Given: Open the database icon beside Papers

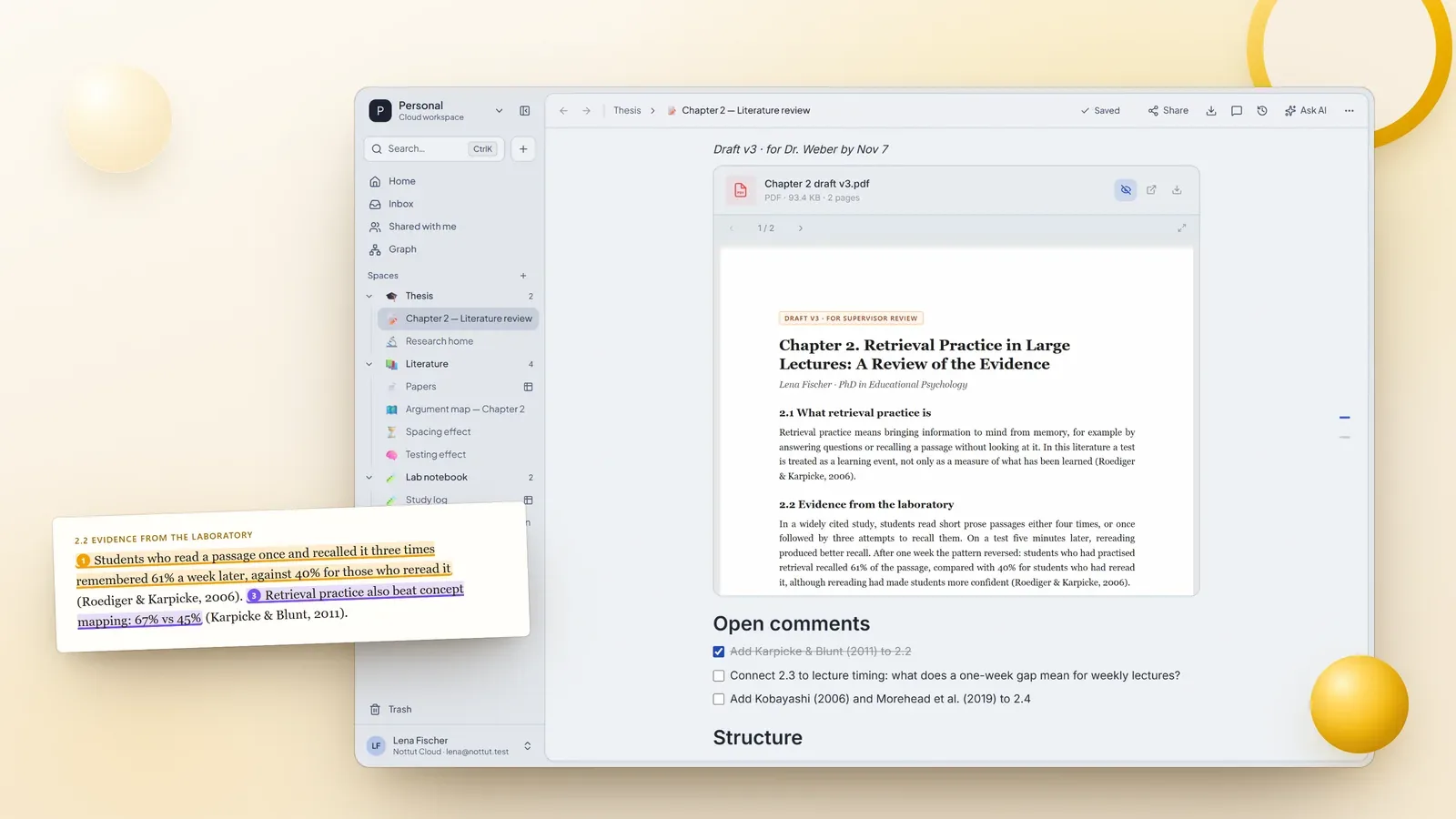Looking at the screenshot, I should point(528,387).
